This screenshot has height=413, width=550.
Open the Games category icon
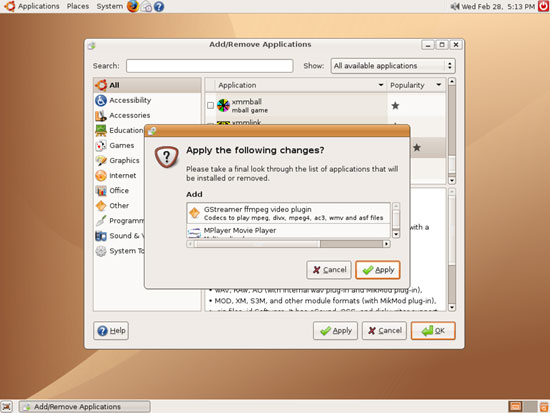(x=101, y=145)
